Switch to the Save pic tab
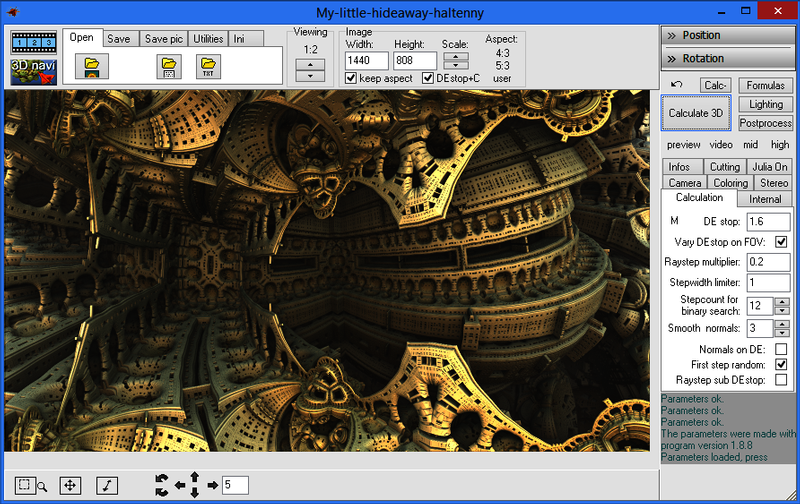This screenshot has width=800, height=504. pos(163,39)
